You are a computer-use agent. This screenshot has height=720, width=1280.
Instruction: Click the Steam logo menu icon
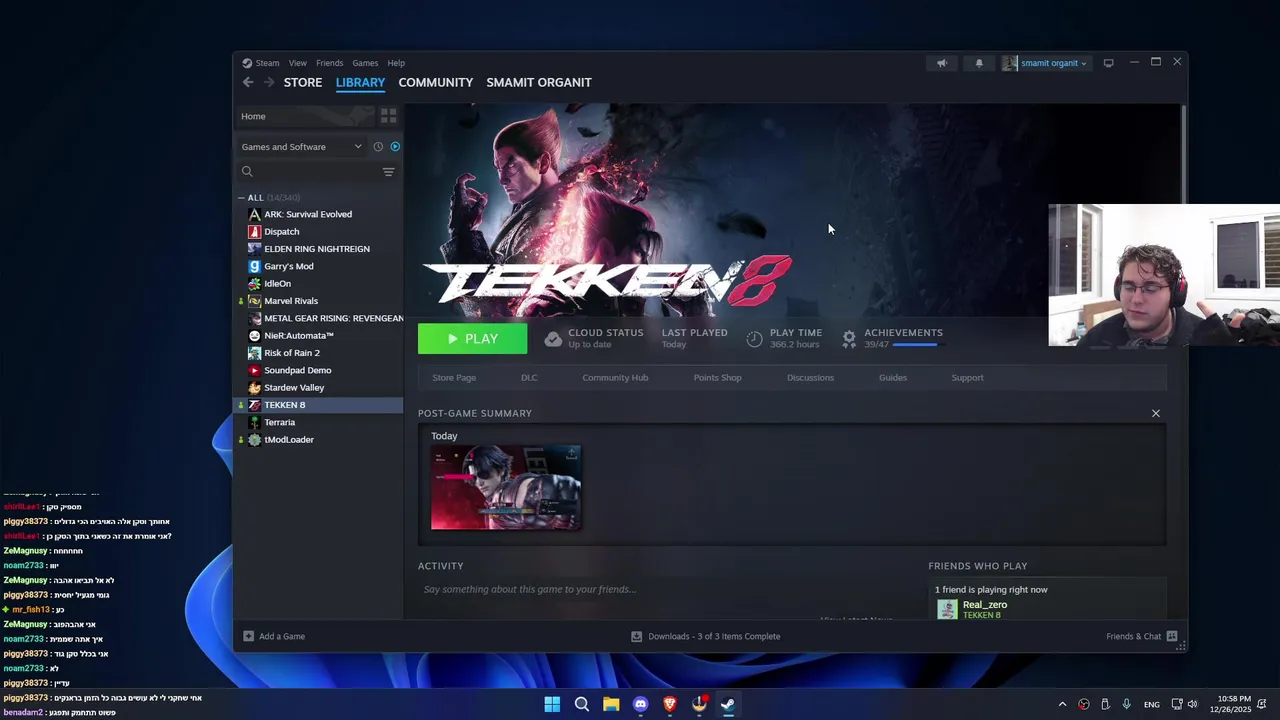click(247, 63)
